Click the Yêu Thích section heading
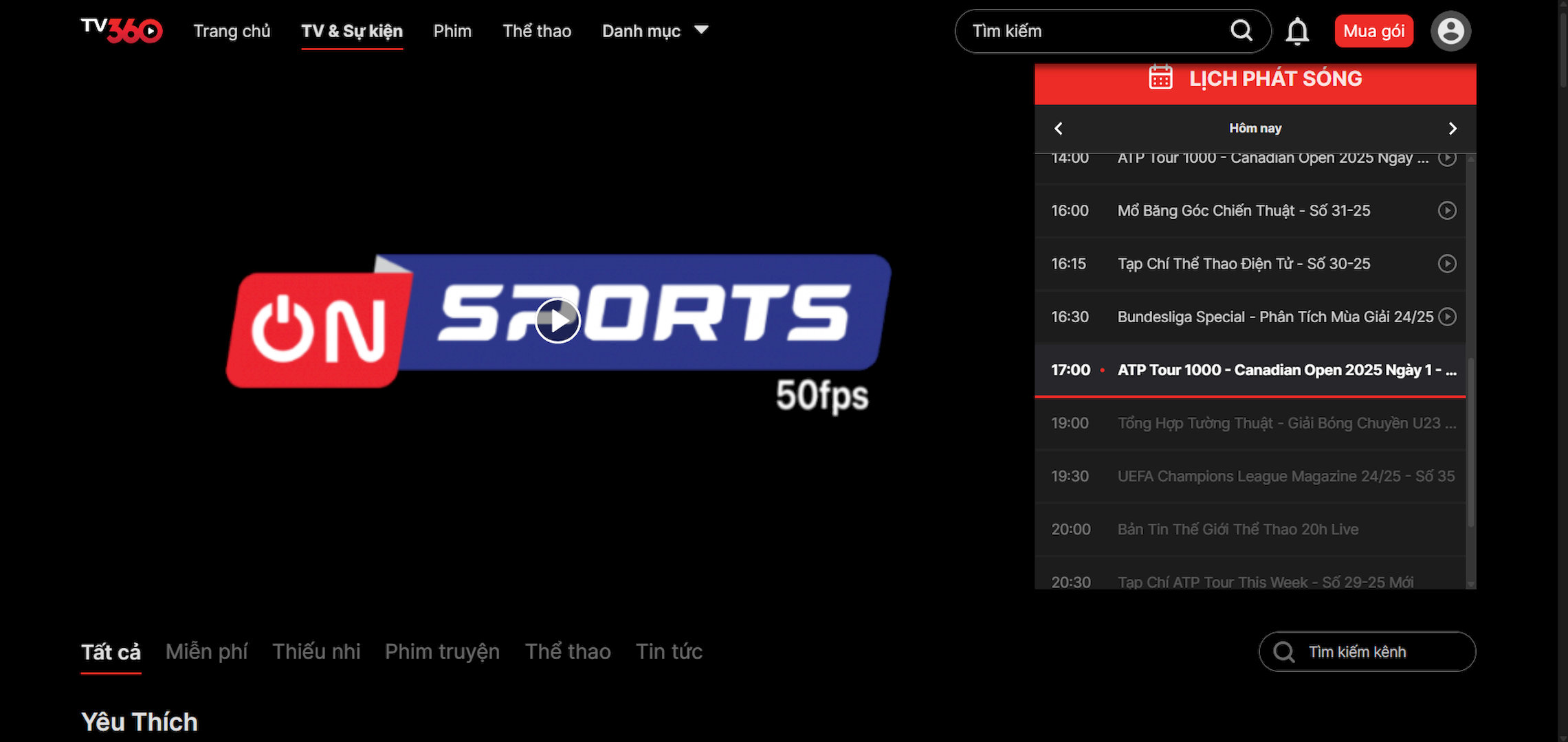Viewport: 1568px width, 742px height. pos(140,722)
